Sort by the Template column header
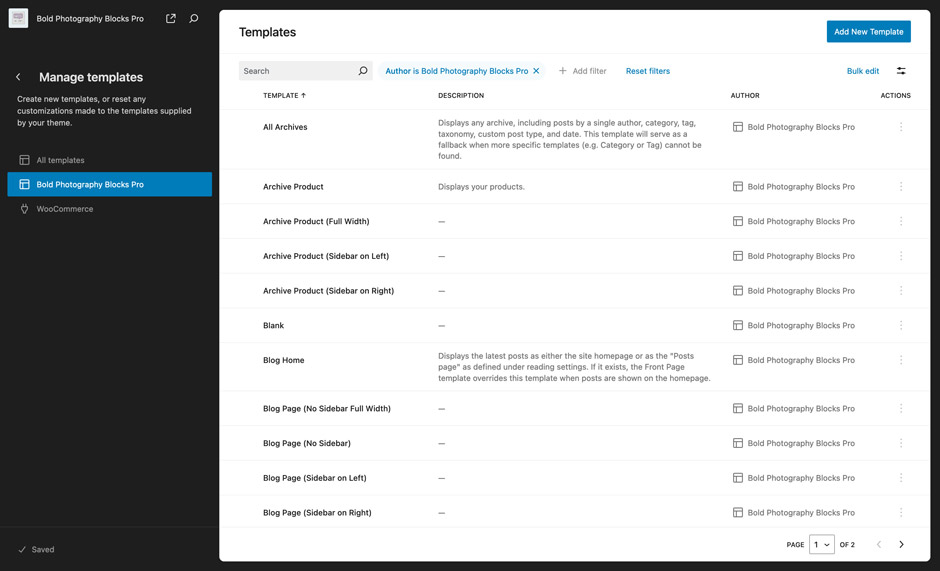Viewport: 940px width, 571px height. pos(284,96)
